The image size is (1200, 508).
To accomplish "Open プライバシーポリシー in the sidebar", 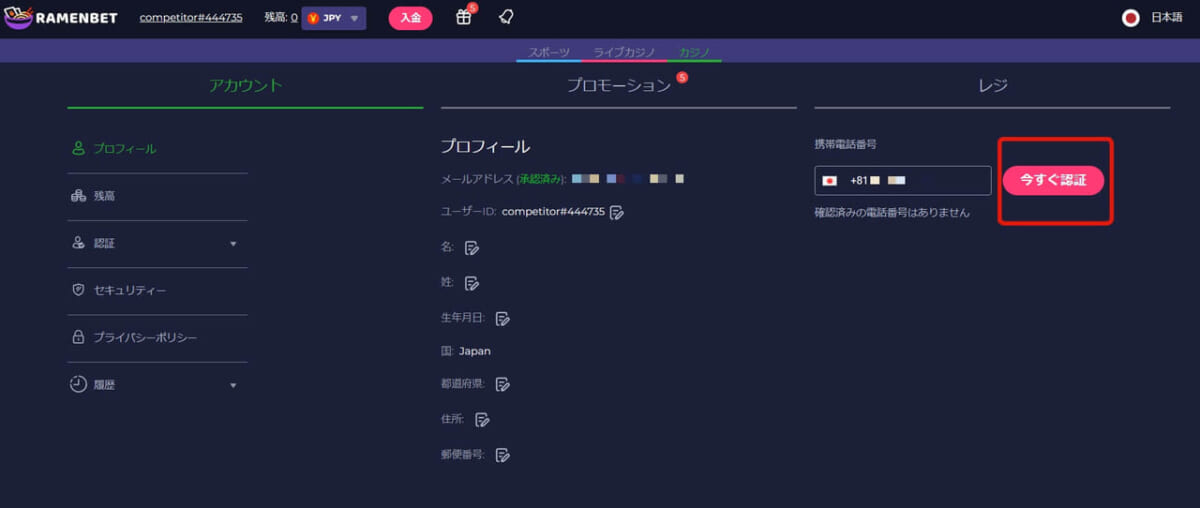I will [x=145, y=338].
